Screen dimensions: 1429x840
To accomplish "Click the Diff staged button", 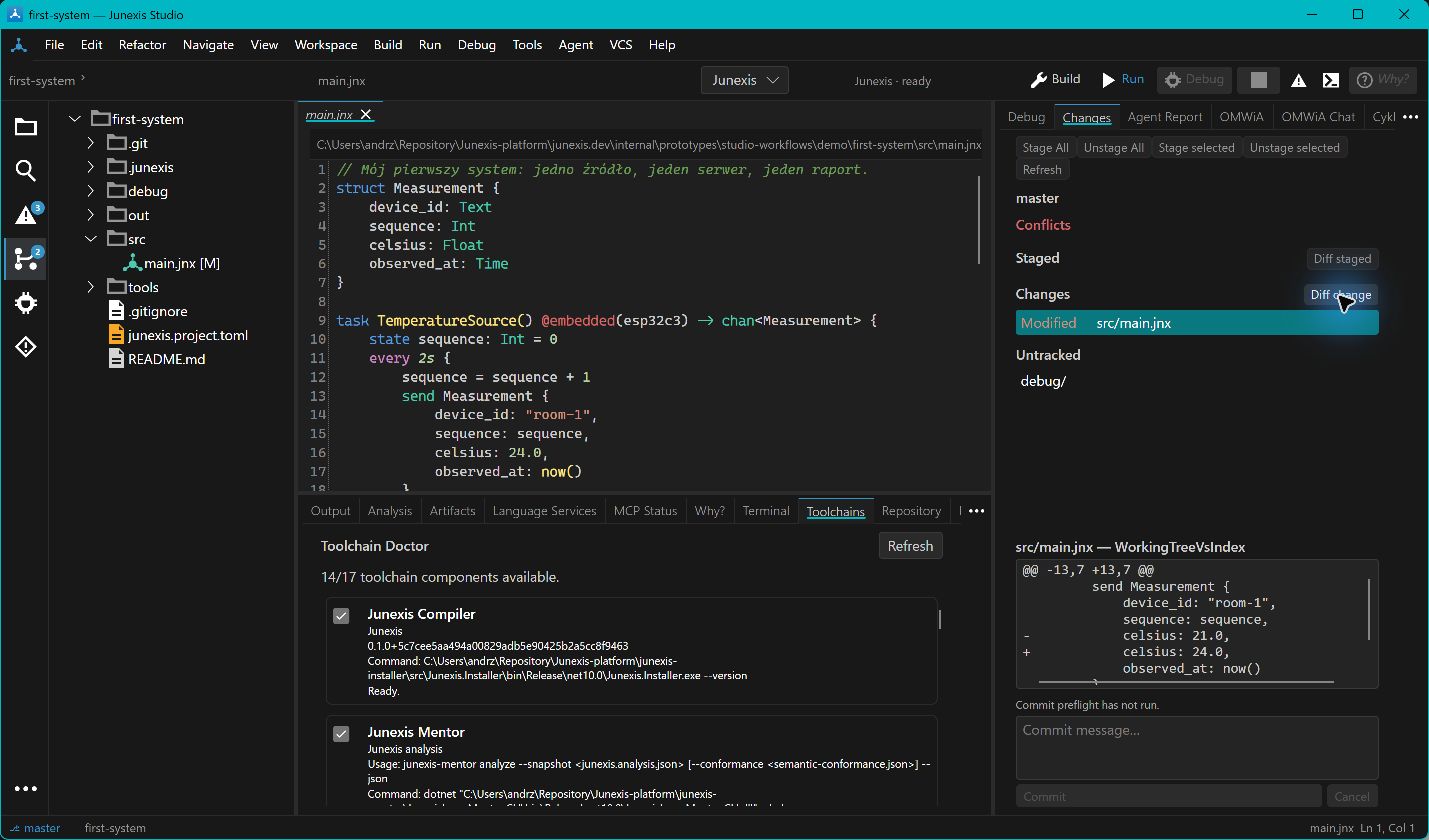I will [1342, 259].
